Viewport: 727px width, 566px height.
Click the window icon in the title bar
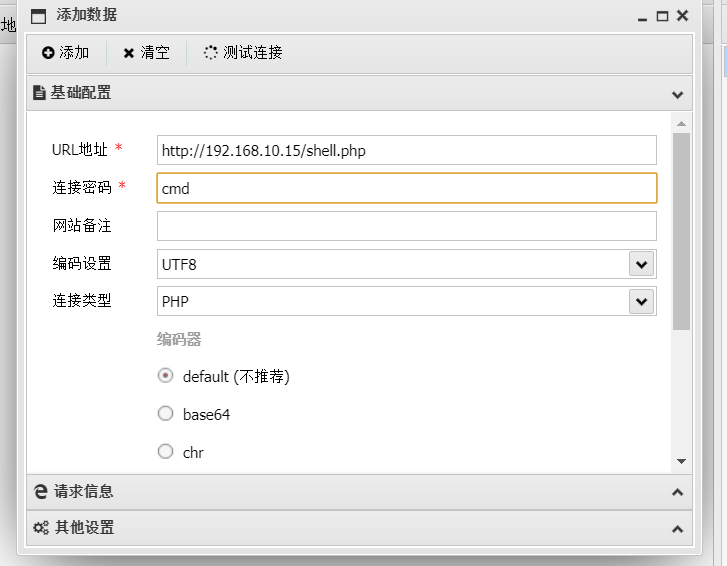(38, 16)
